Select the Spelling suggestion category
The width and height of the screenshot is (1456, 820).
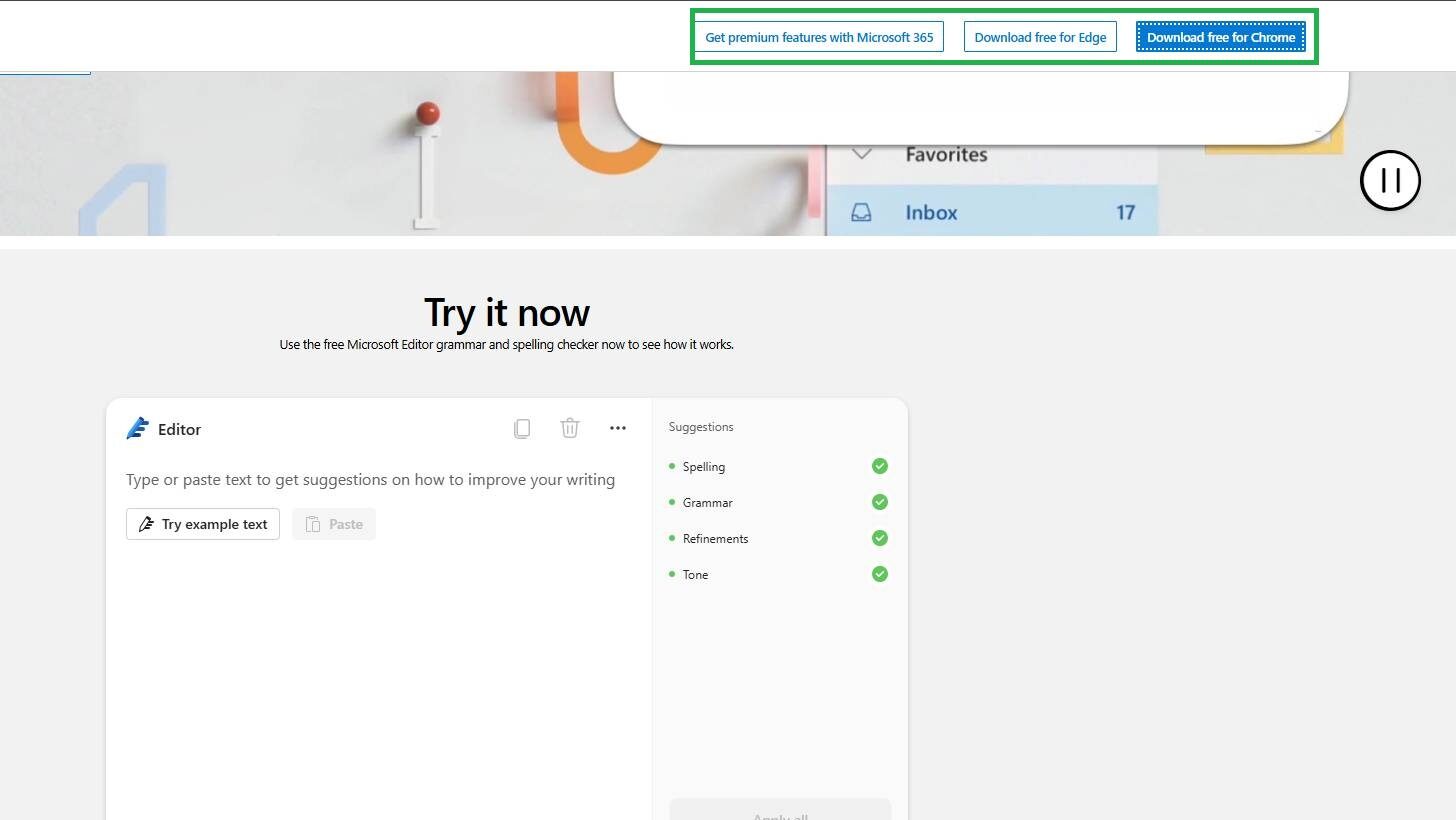[x=703, y=467]
